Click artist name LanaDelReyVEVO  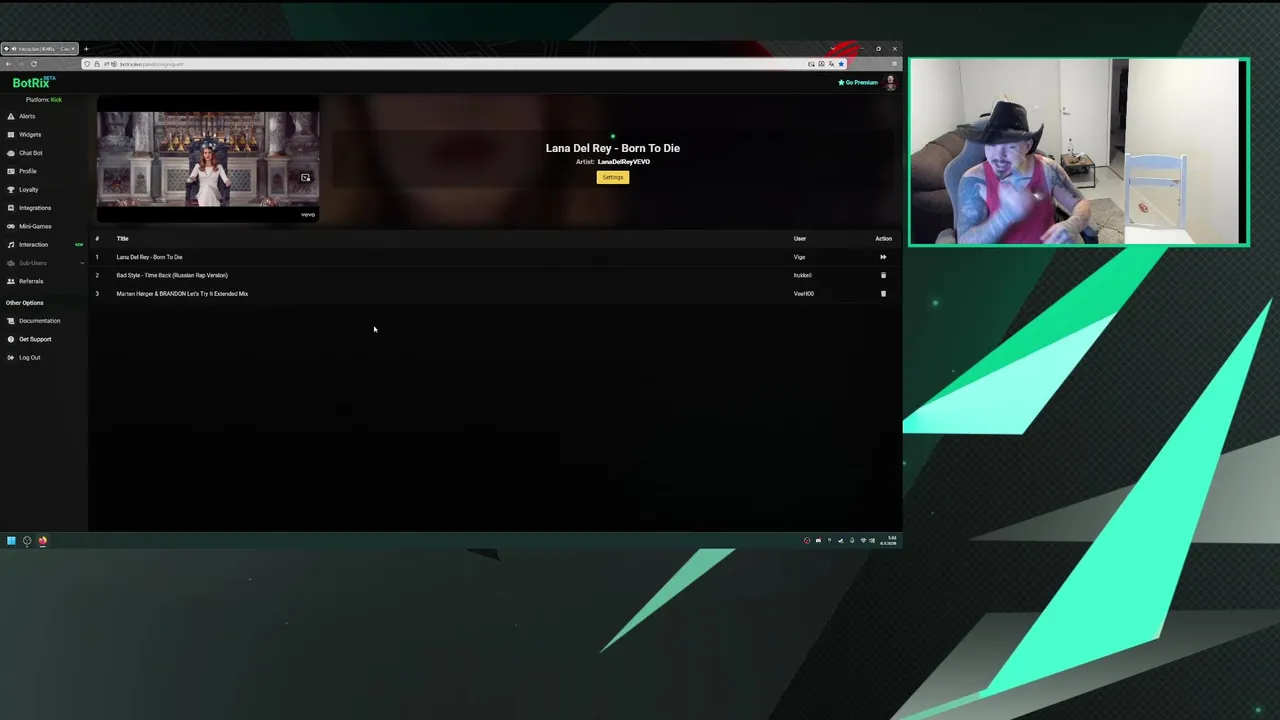point(624,162)
